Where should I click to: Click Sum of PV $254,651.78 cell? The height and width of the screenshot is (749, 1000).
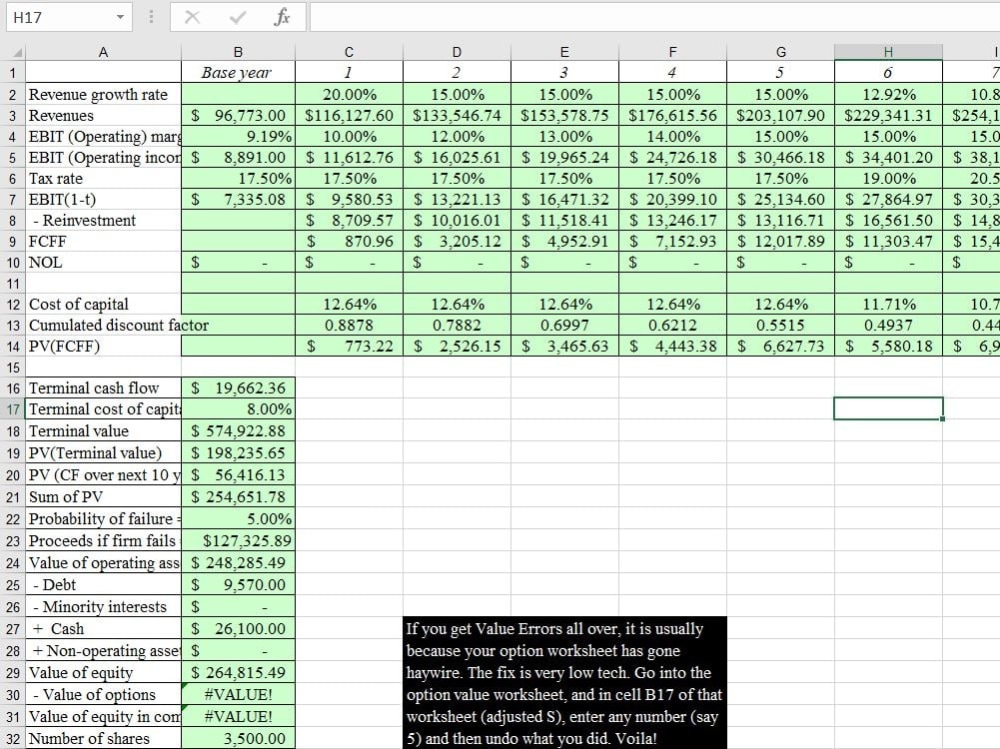tap(238, 496)
